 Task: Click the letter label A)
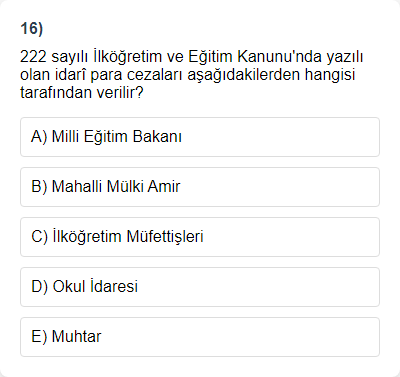coord(39,137)
